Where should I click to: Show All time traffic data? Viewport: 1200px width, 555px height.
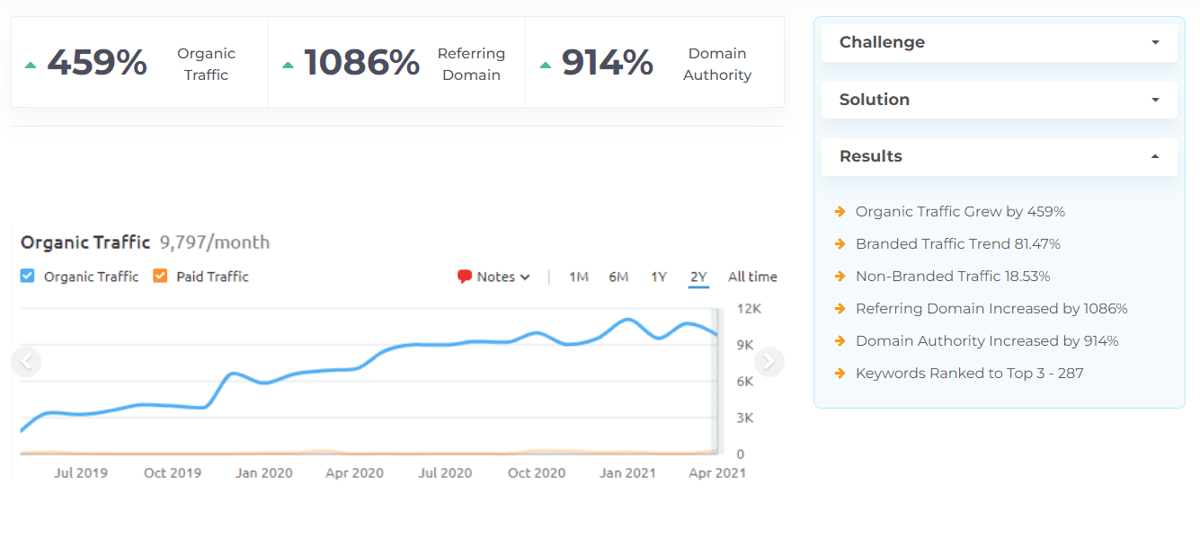click(752, 277)
